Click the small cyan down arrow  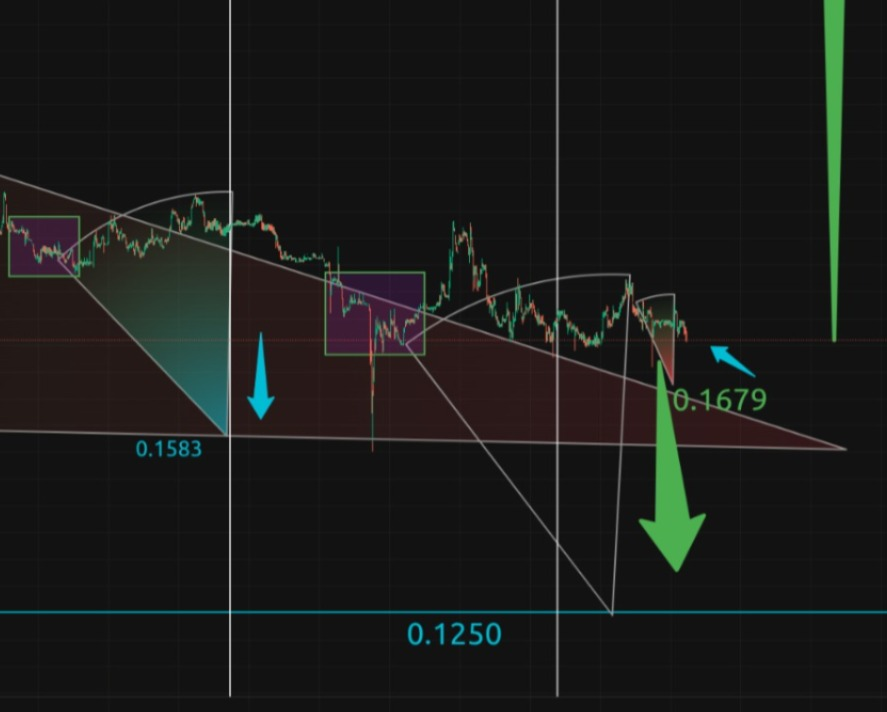coord(261,376)
